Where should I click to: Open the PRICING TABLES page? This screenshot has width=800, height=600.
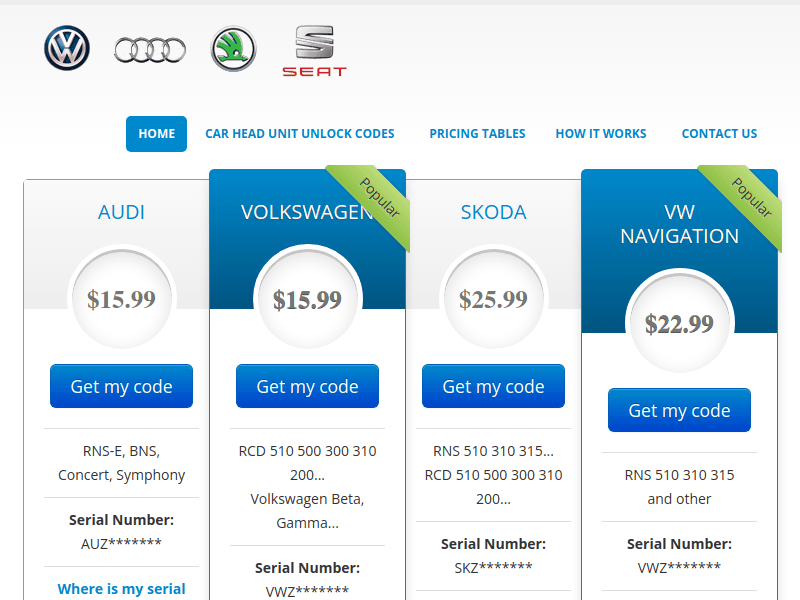coord(477,133)
